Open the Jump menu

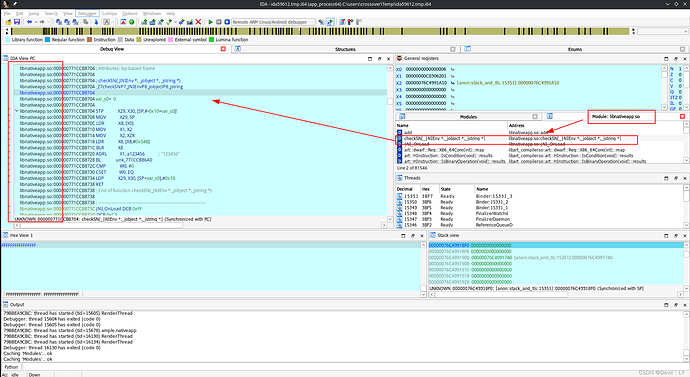tap(34, 14)
